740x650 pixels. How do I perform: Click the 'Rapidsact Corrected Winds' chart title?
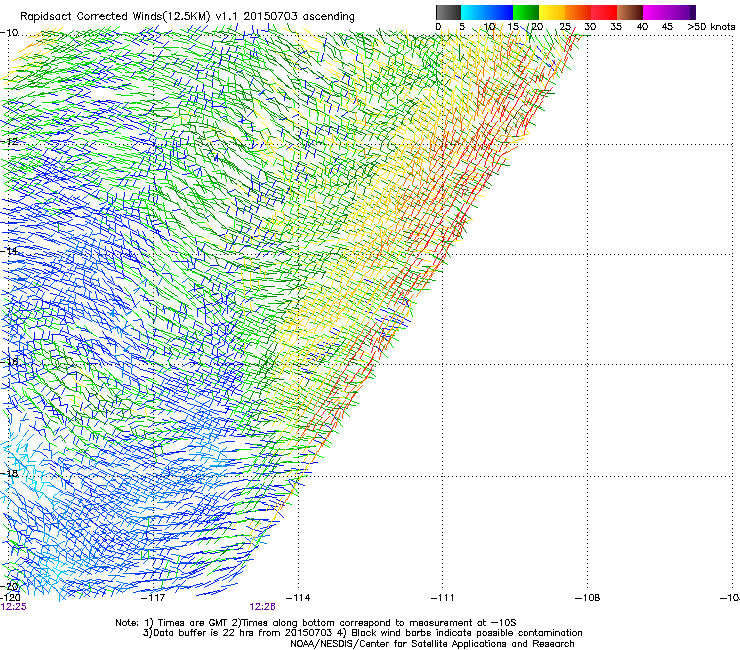(x=187, y=17)
